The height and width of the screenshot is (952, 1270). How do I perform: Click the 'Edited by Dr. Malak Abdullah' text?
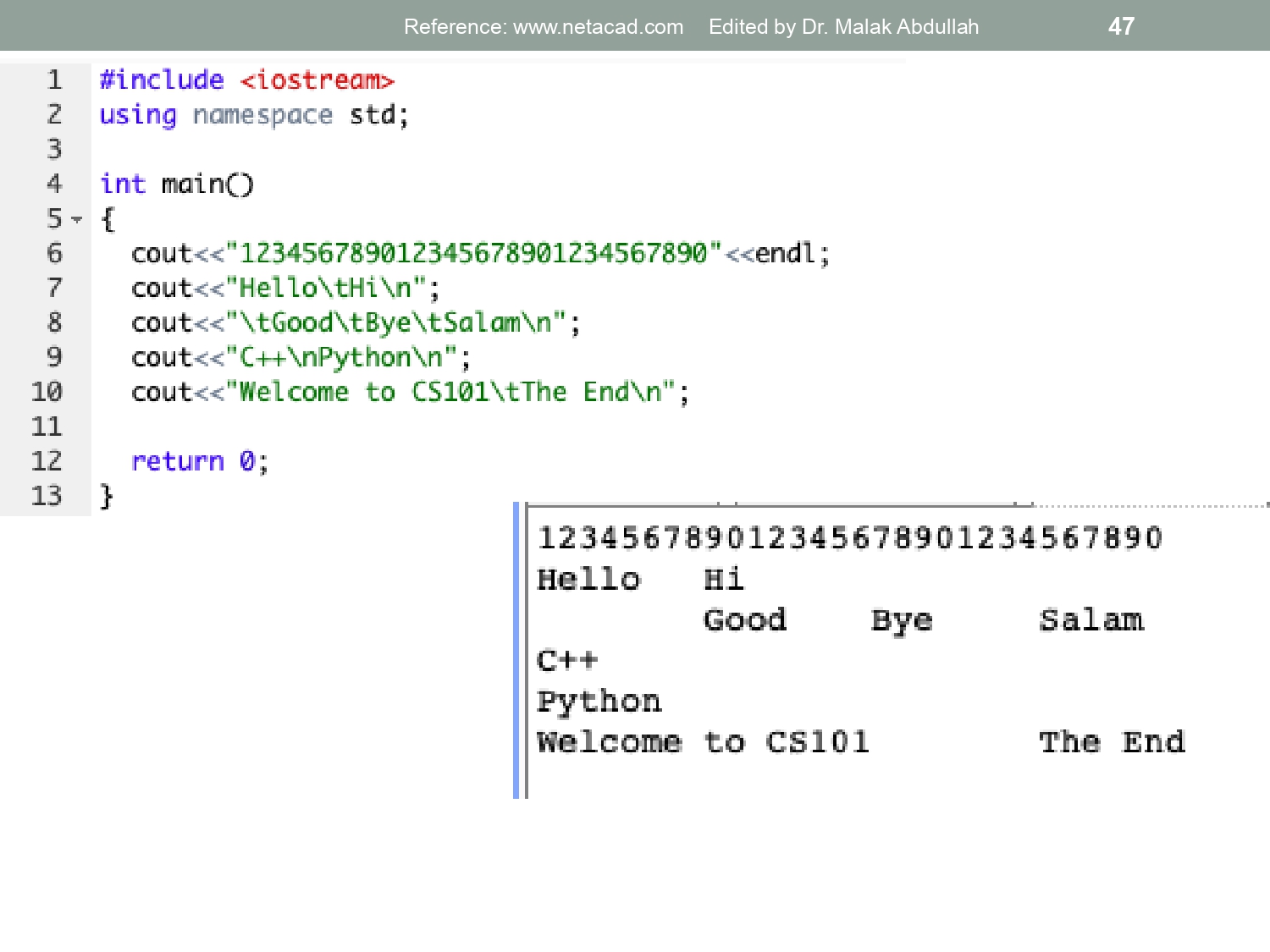pyautogui.click(x=843, y=27)
